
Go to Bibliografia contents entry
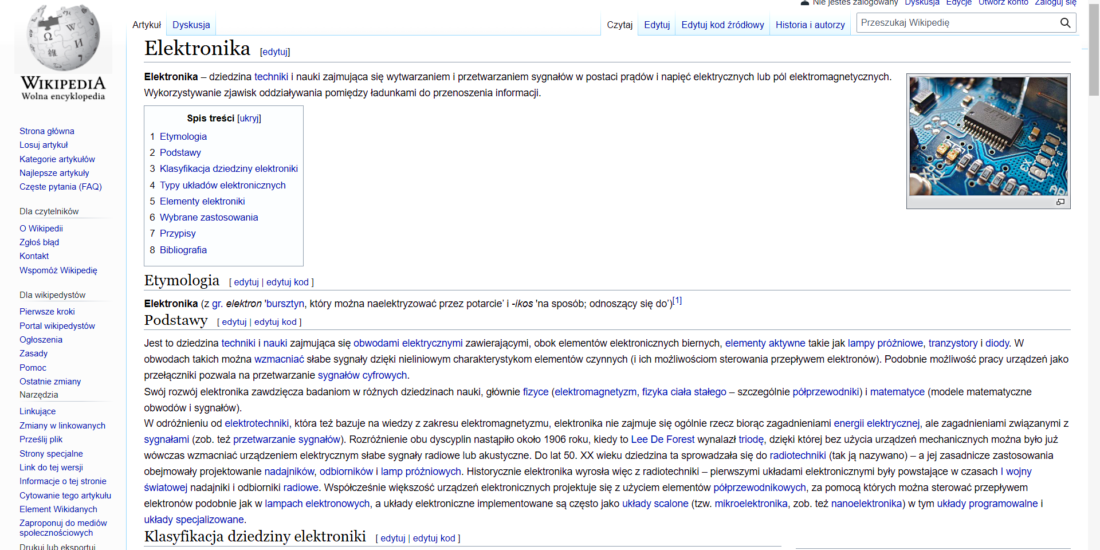pyautogui.click(x=183, y=250)
